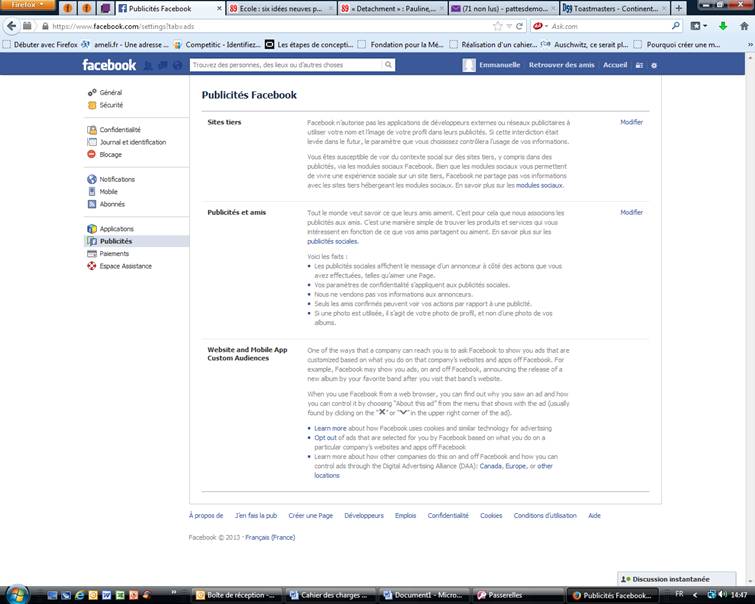Open Boîte de réception in taskbar
The image size is (755, 604).
click(237, 595)
